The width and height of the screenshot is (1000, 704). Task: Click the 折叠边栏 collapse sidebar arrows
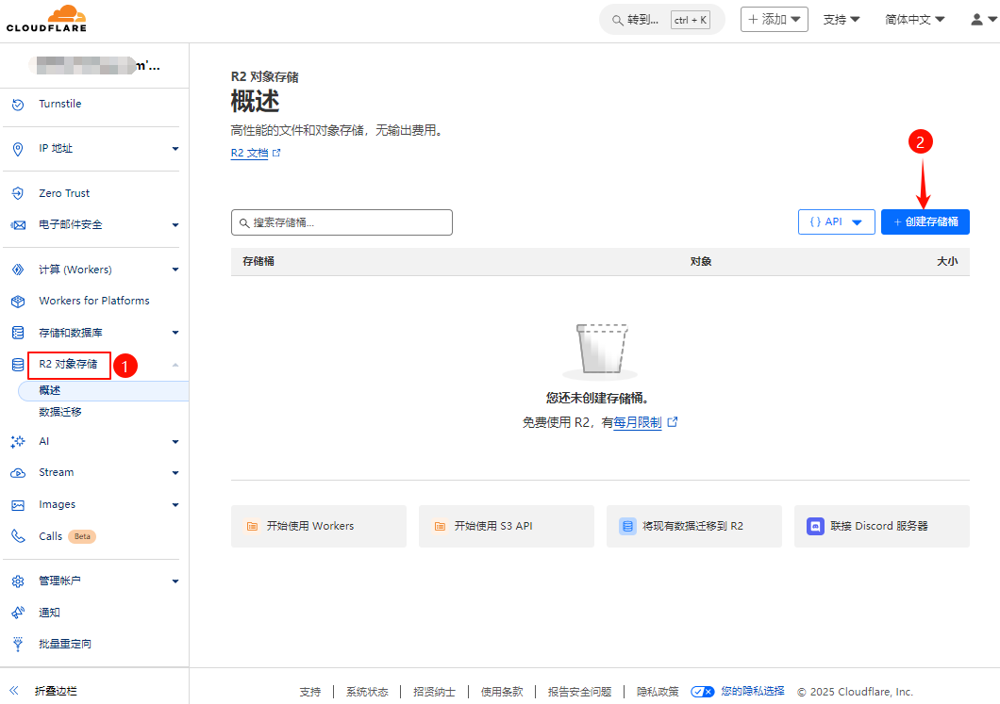point(14,691)
